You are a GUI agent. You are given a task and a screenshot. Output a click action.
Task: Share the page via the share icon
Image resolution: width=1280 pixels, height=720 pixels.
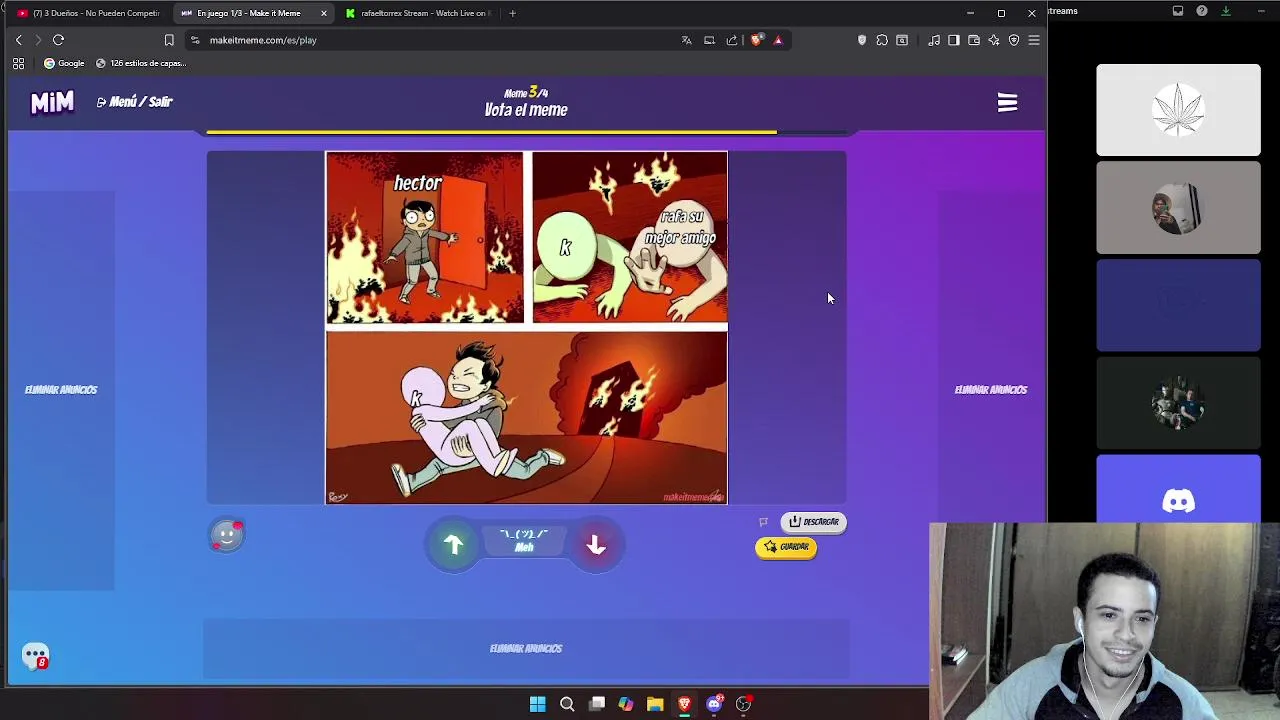pos(732,40)
